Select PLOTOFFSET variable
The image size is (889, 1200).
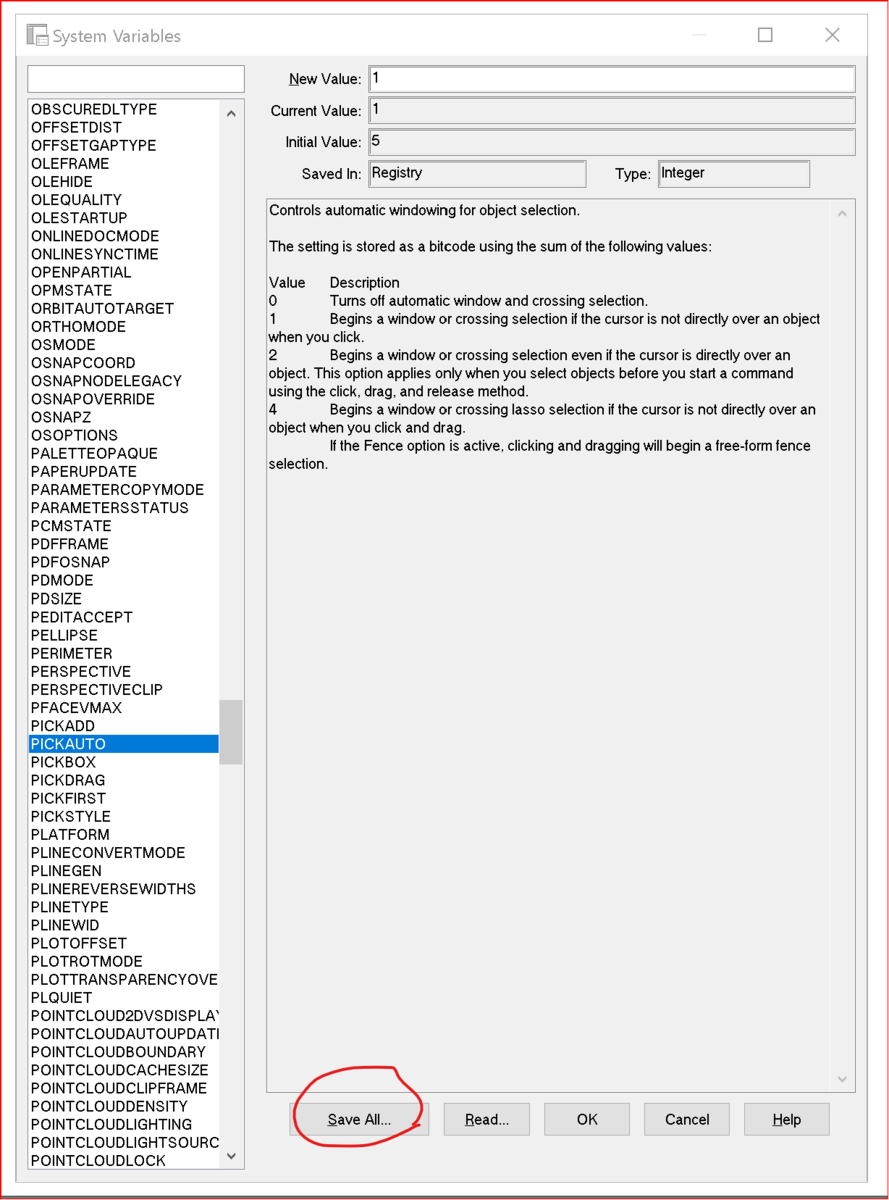[x=79, y=943]
